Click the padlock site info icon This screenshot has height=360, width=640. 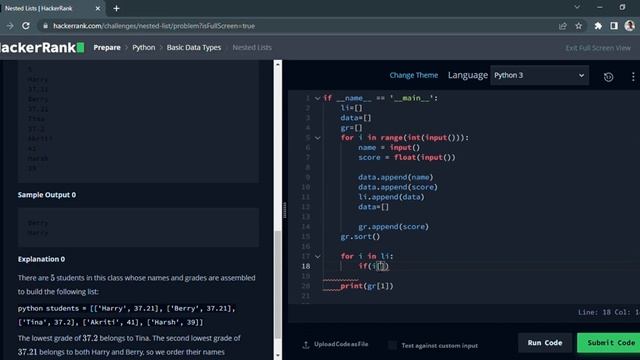pyautogui.click(x=45, y=26)
